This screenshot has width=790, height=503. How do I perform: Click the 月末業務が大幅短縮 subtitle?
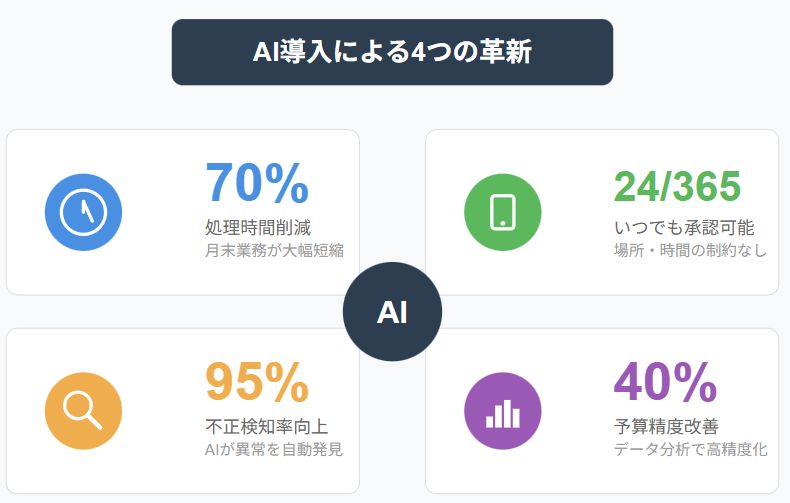click(274, 250)
